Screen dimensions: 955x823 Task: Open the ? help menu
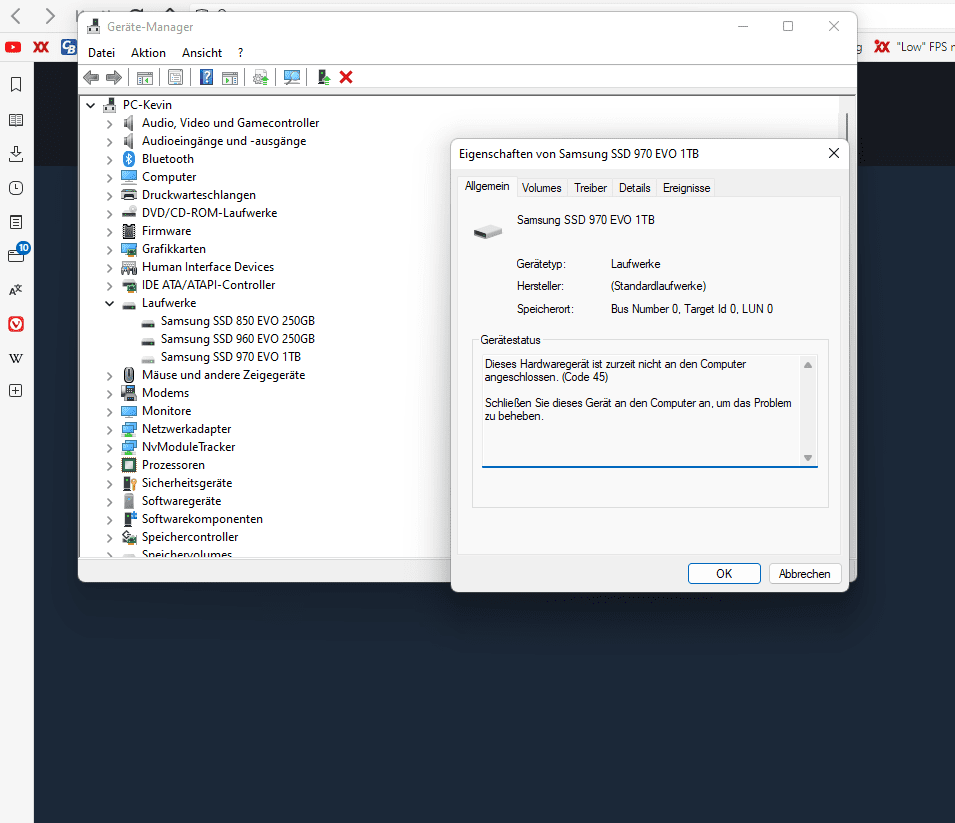click(241, 53)
